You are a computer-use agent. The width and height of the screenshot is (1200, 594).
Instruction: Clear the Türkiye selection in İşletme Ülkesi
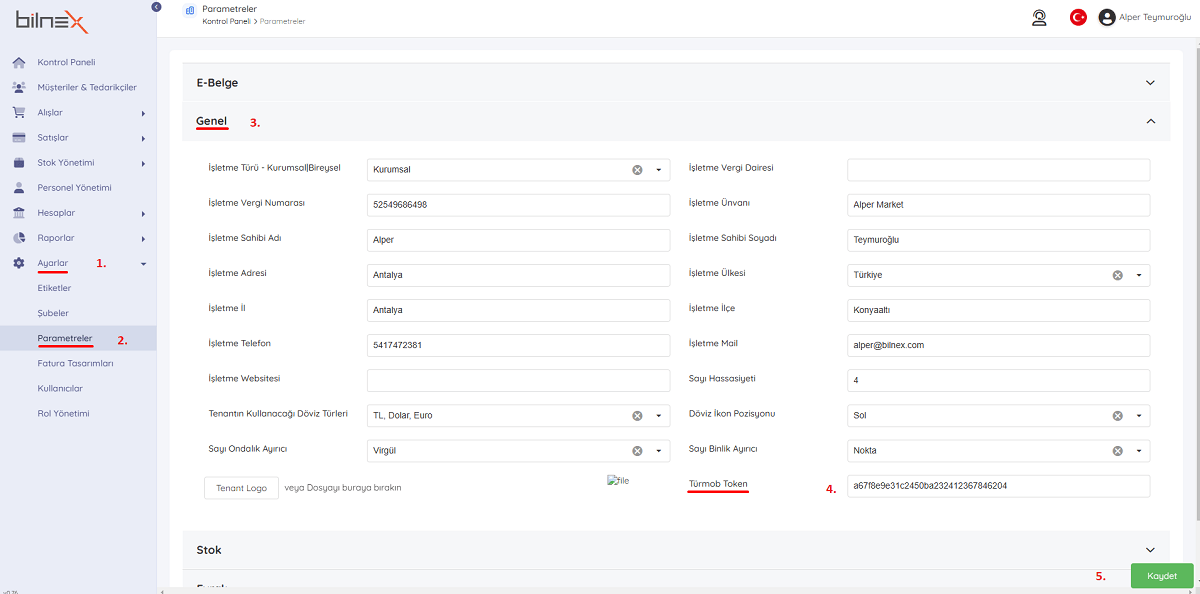pos(1117,275)
